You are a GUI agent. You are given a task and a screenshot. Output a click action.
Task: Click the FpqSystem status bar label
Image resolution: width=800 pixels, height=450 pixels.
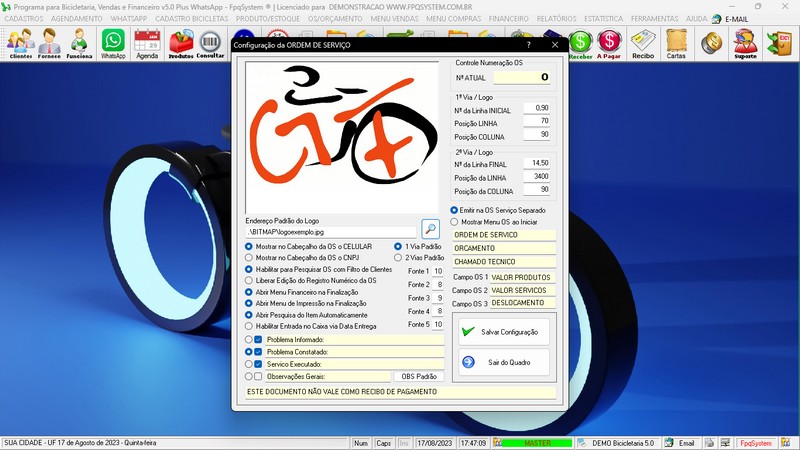tap(756, 443)
